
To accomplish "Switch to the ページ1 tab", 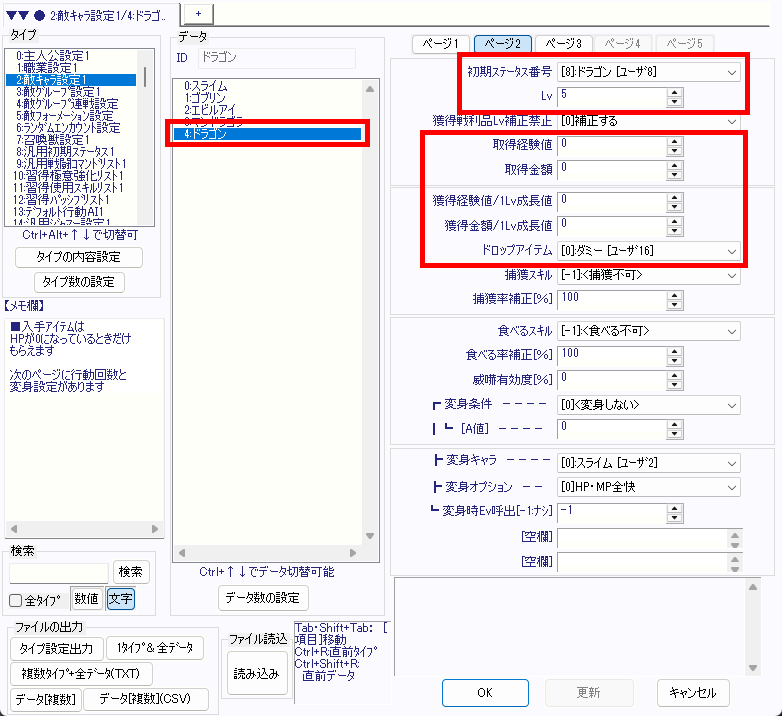I will (441, 44).
